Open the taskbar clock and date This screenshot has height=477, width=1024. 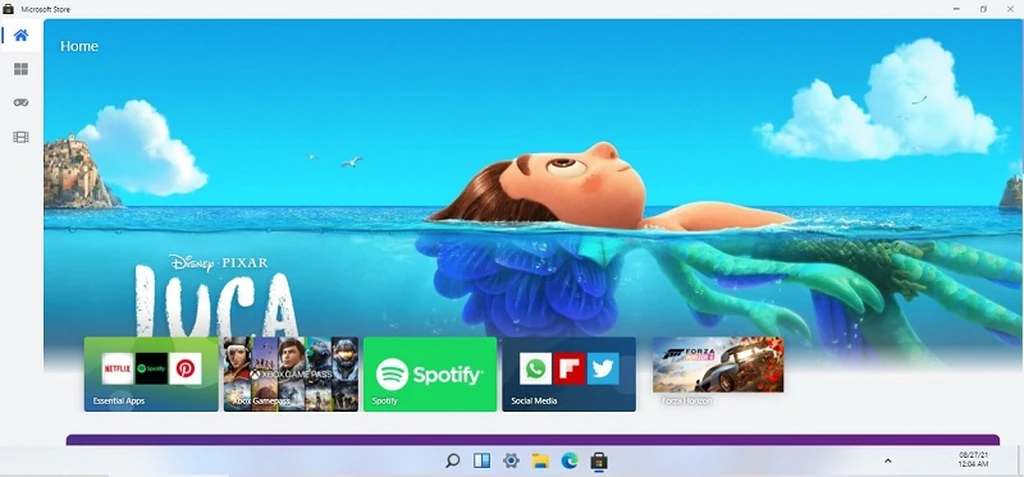pos(973,459)
